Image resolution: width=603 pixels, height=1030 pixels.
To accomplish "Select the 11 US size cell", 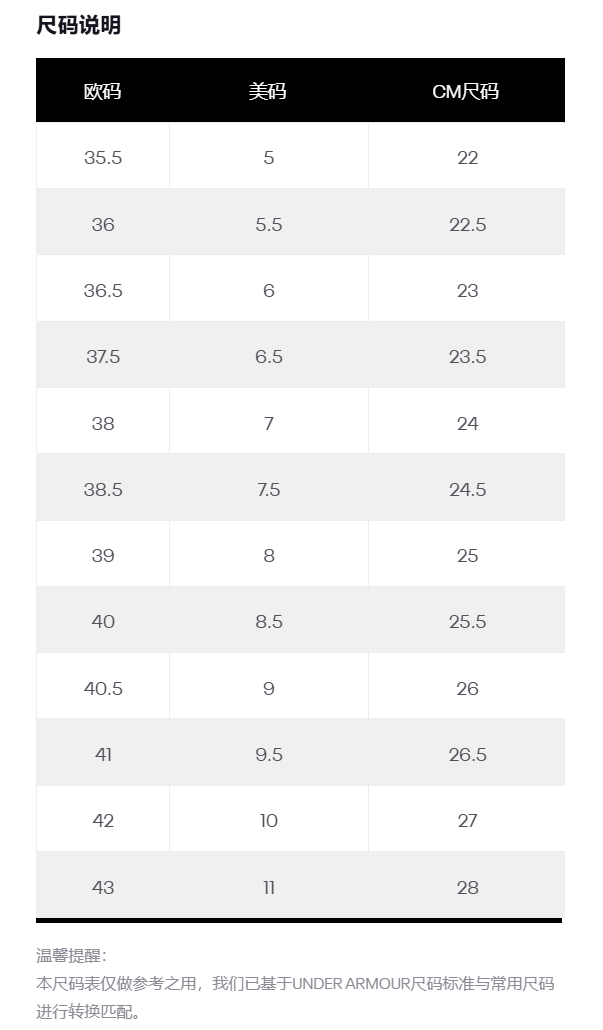I will pos(268,887).
